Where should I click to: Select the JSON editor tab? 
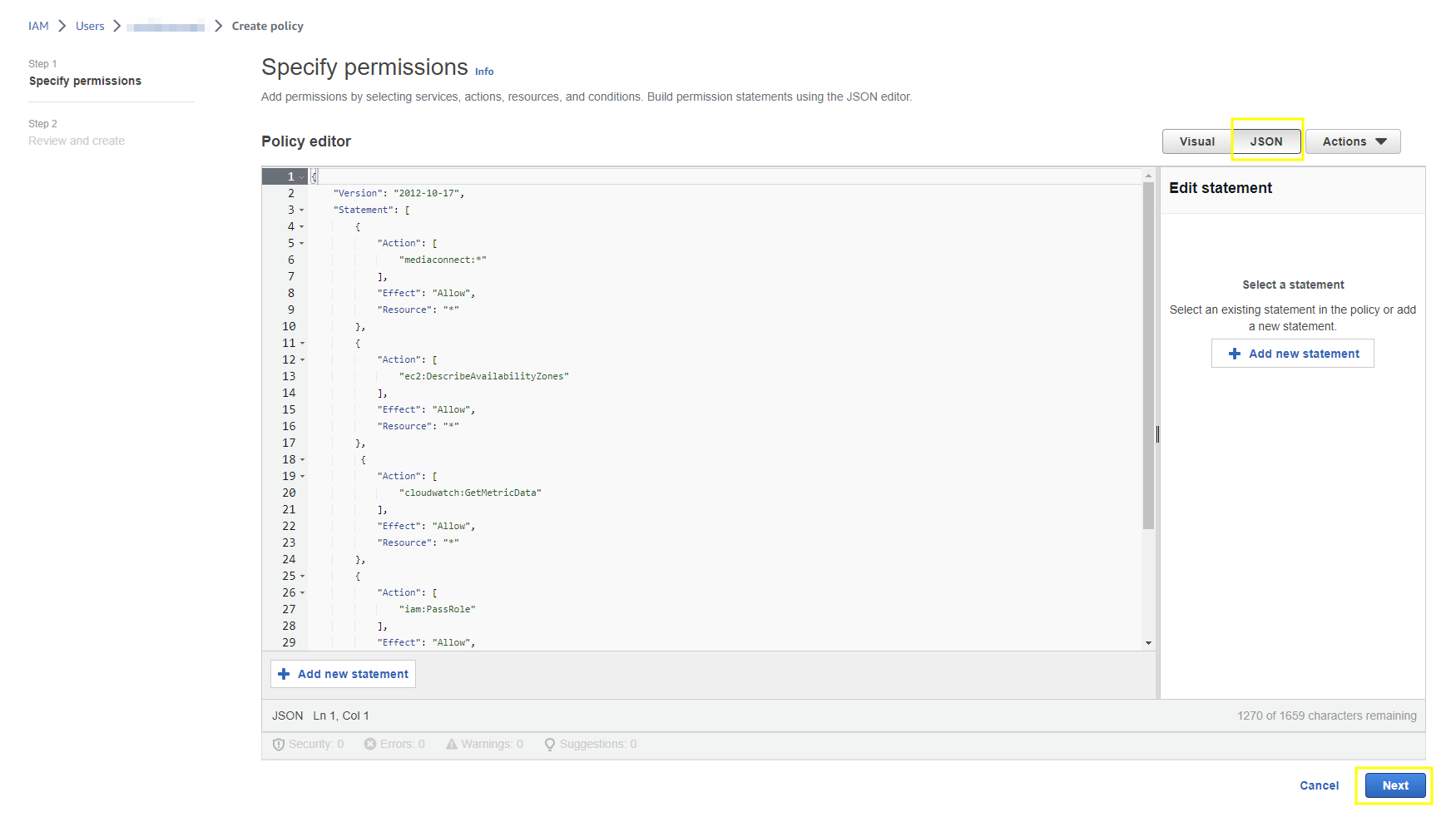1265,141
